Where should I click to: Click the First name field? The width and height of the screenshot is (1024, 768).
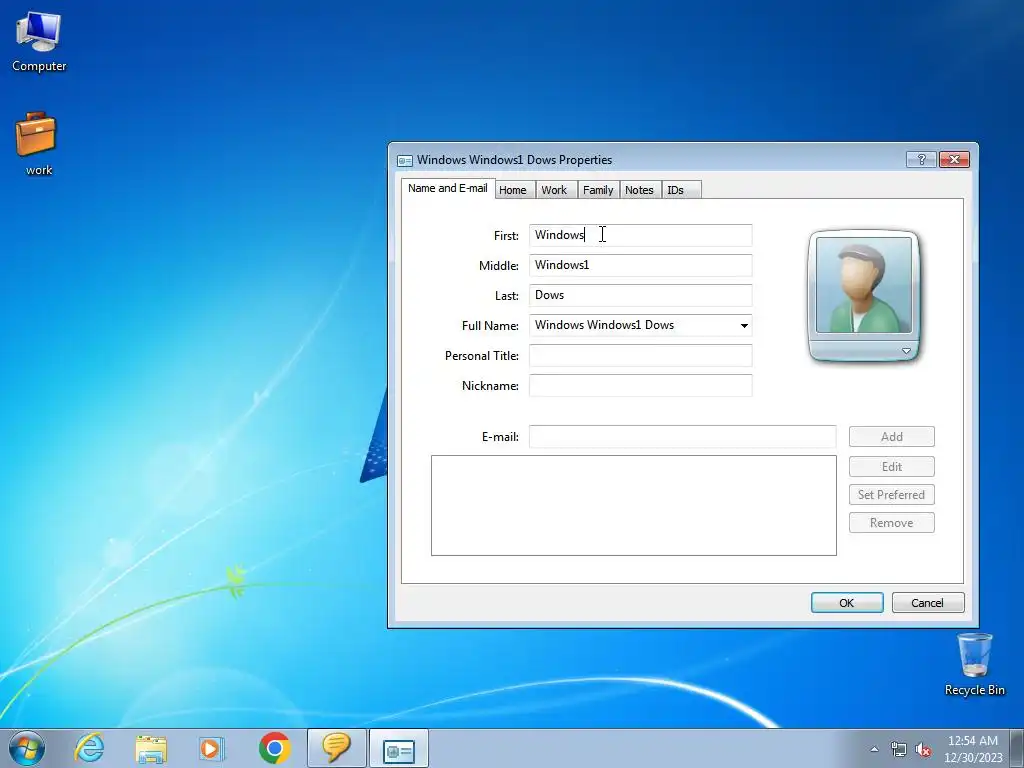[x=641, y=235]
